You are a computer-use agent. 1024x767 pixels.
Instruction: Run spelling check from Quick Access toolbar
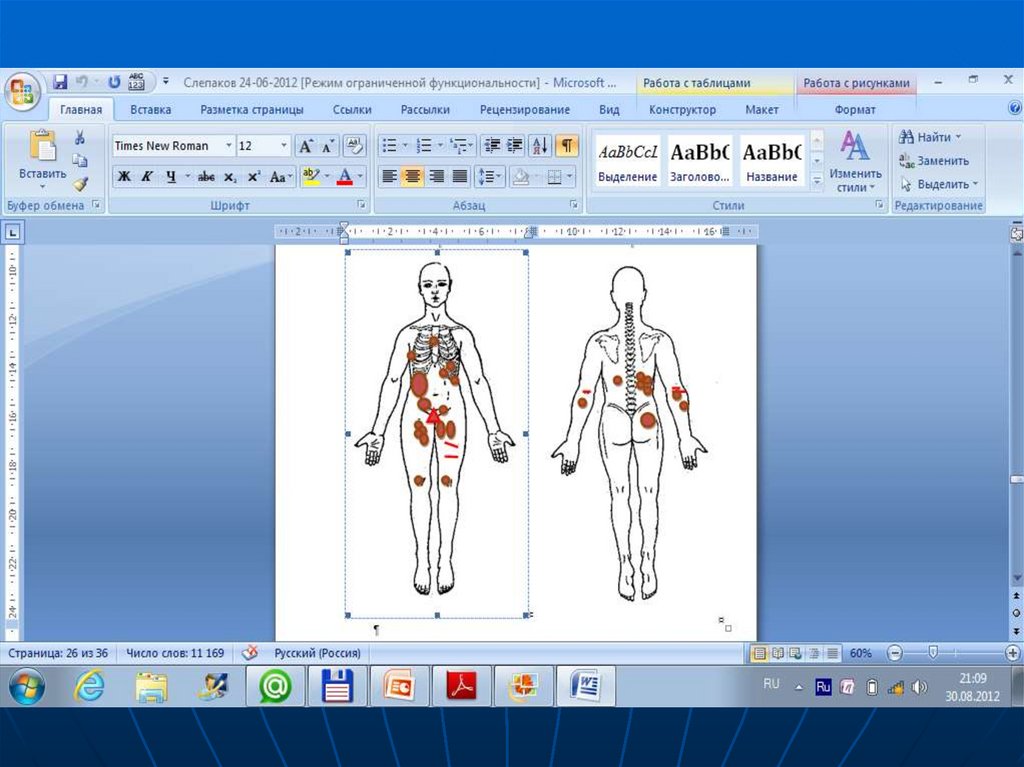pos(136,82)
